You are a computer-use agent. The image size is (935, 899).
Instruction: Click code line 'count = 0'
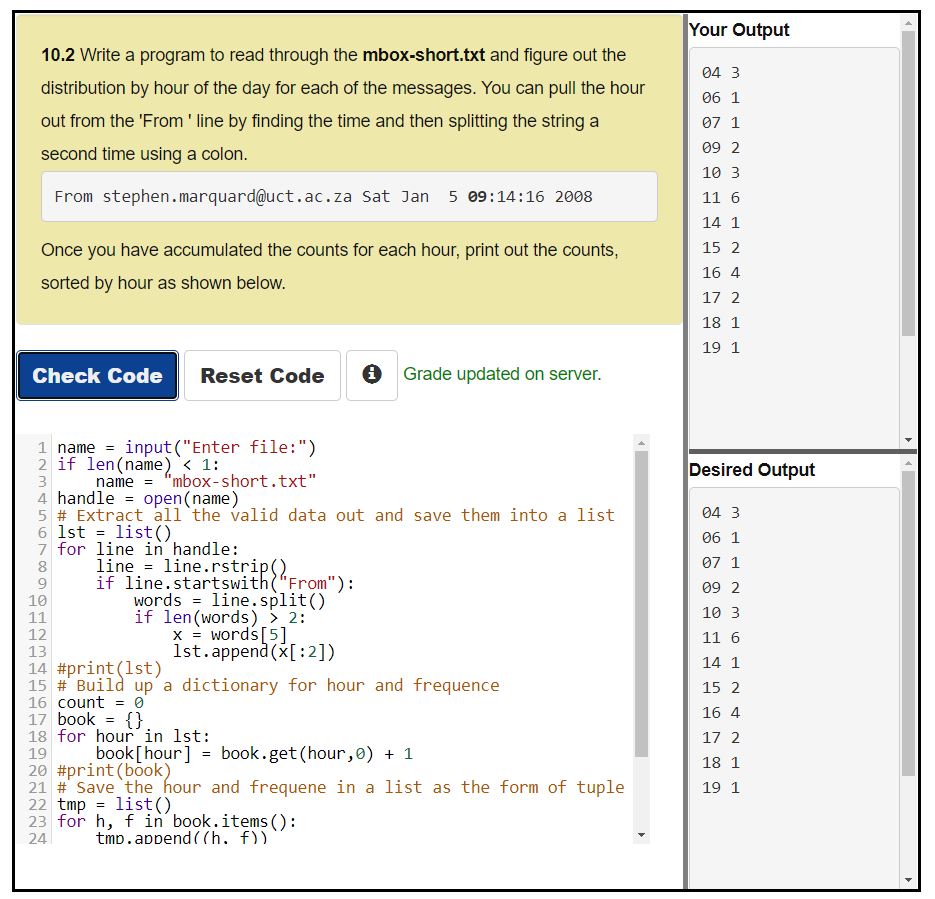tap(100, 702)
